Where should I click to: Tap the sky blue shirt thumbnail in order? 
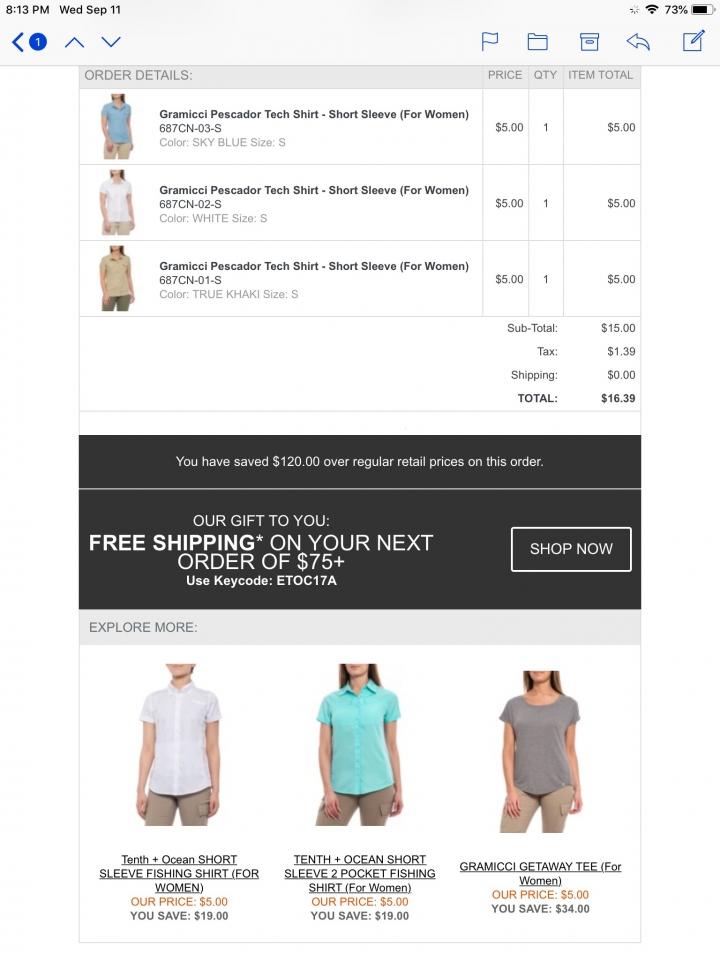tap(116, 127)
